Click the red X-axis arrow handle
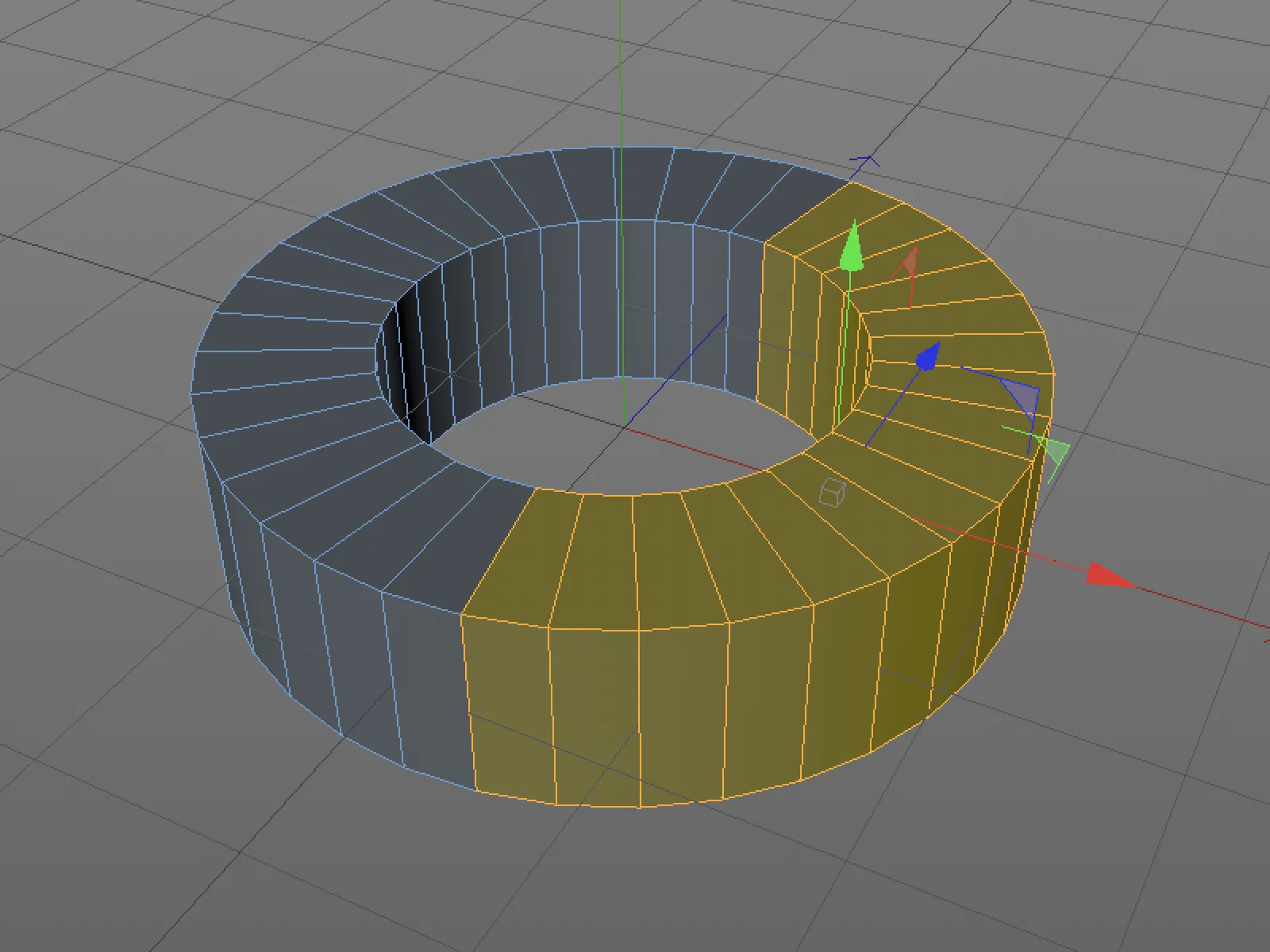The height and width of the screenshot is (952, 1270). tap(1110, 575)
